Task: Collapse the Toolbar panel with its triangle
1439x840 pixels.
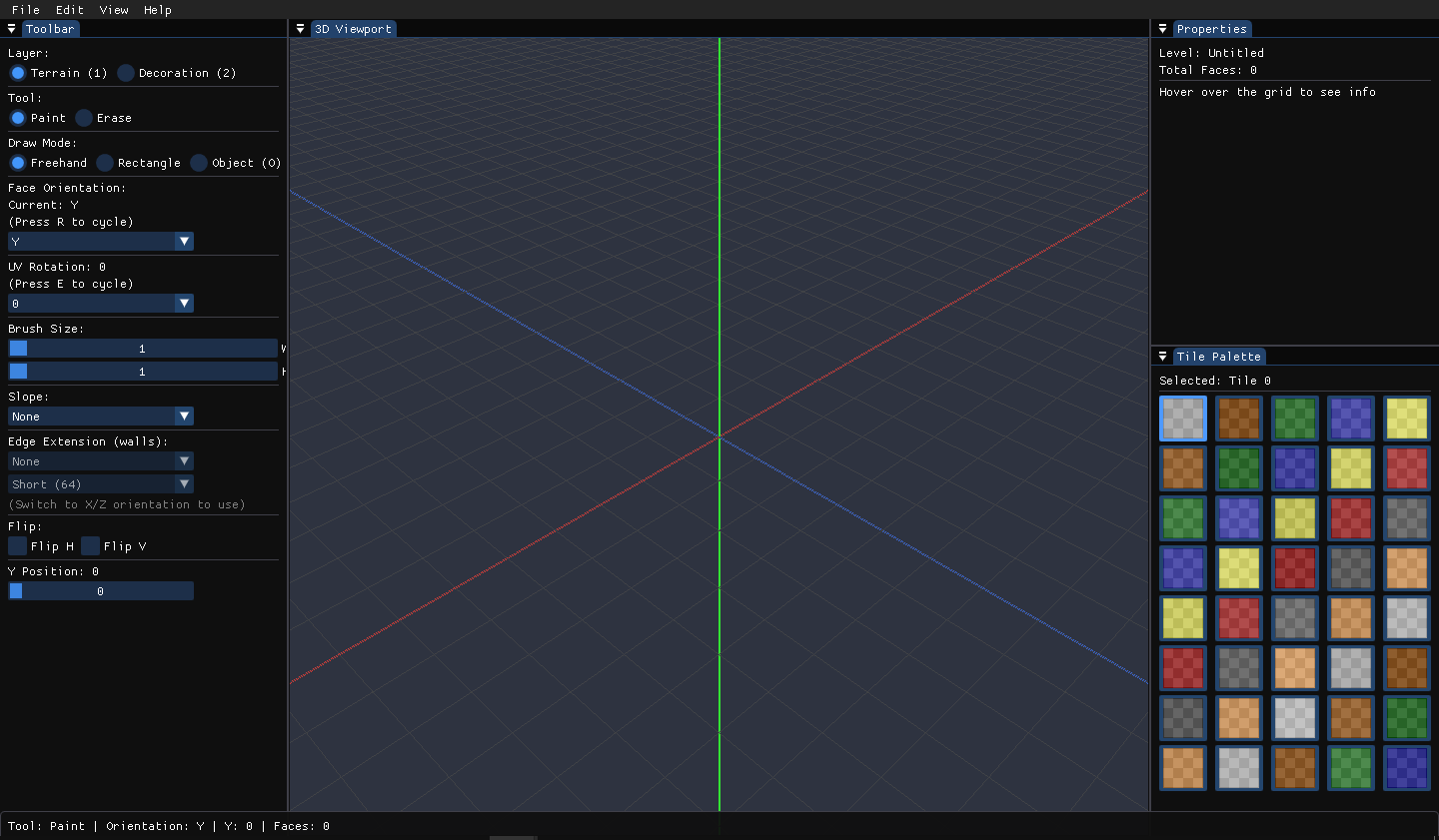Action: coord(12,29)
